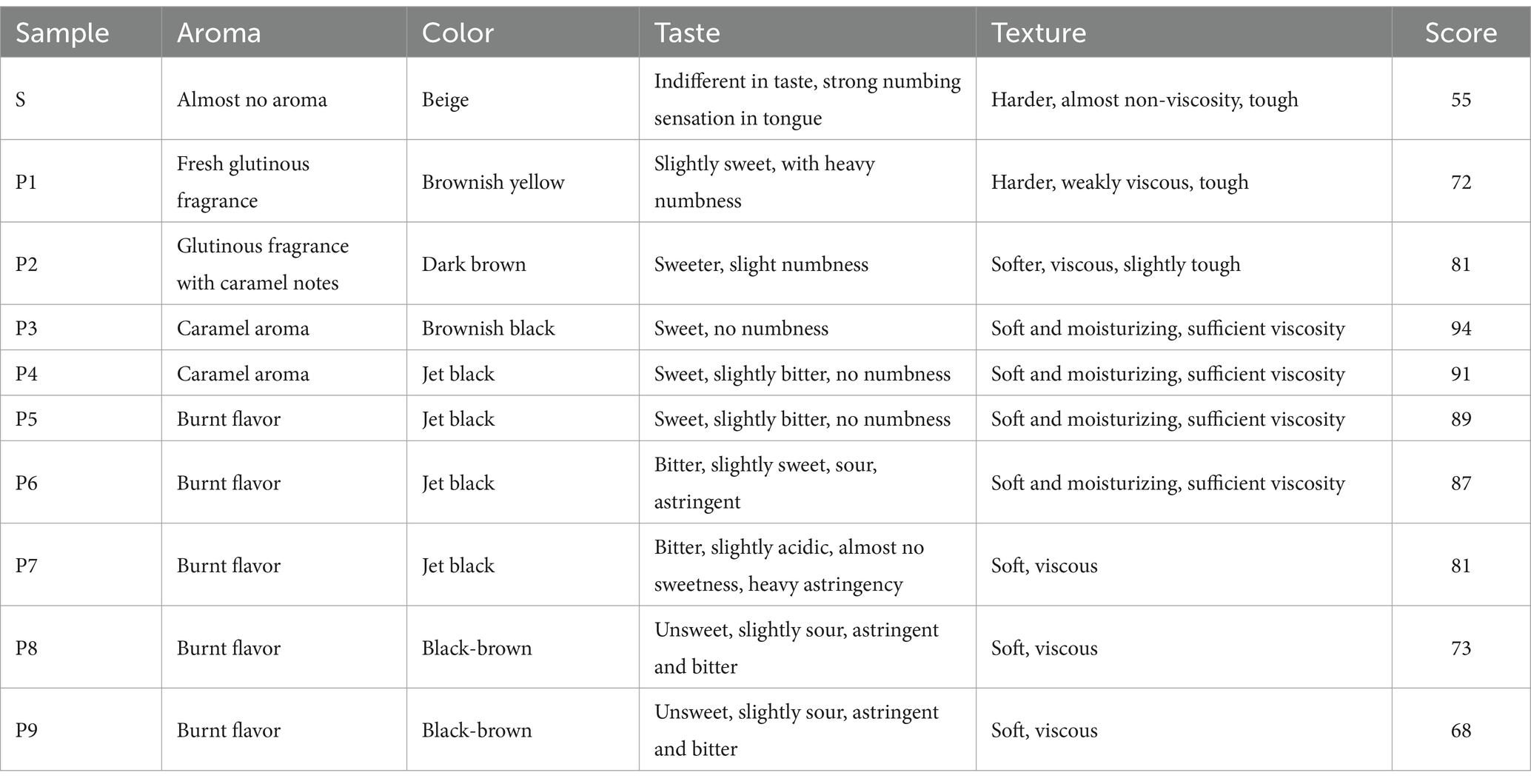Click the Score column header
Viewport: 1531px width, 784px height.
pos(1461,33)
